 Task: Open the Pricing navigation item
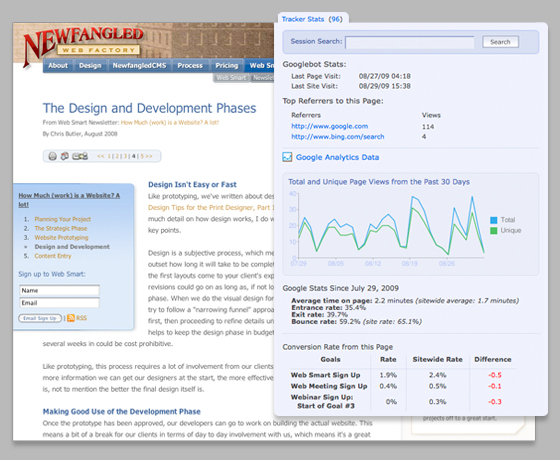pos(226,65)
